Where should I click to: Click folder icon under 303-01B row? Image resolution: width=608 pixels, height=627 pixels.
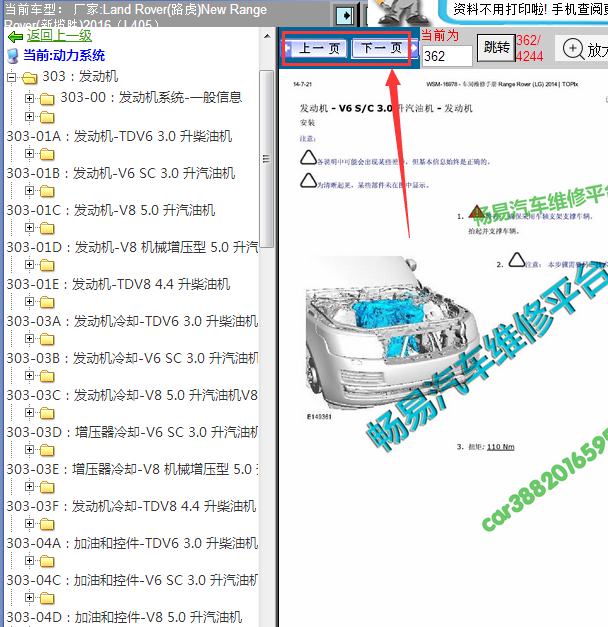pyautogui.click(x=47, y=191)
